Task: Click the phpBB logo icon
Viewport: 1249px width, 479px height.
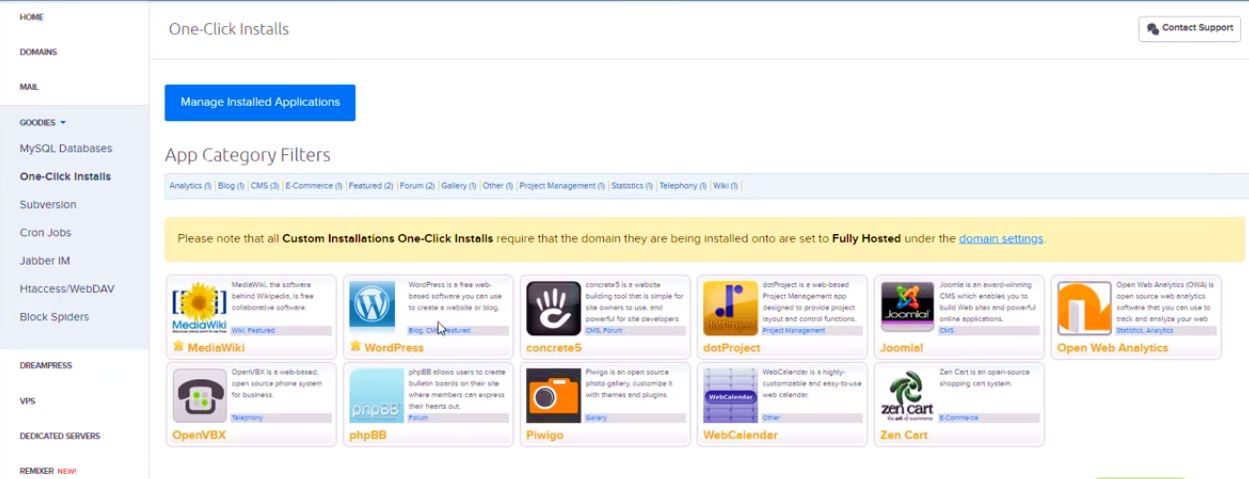Action: (x=376, y=396)
